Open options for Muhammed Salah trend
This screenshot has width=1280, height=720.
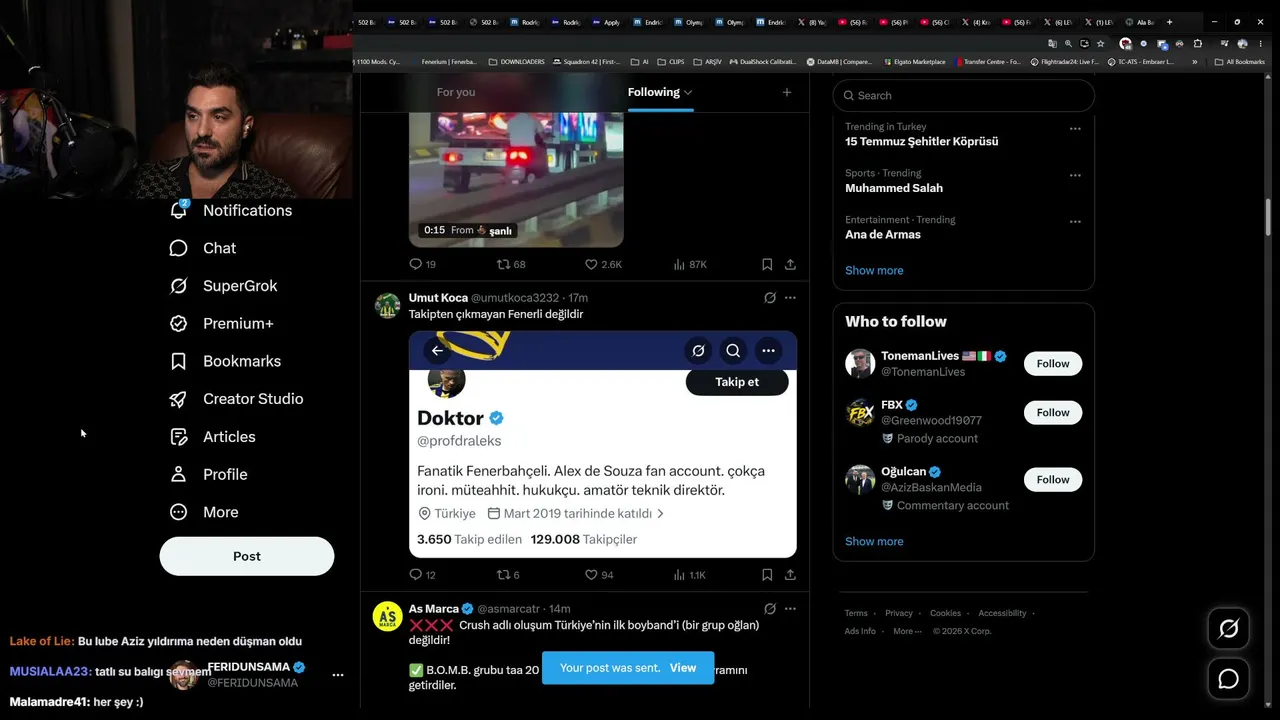[1075, 175]
